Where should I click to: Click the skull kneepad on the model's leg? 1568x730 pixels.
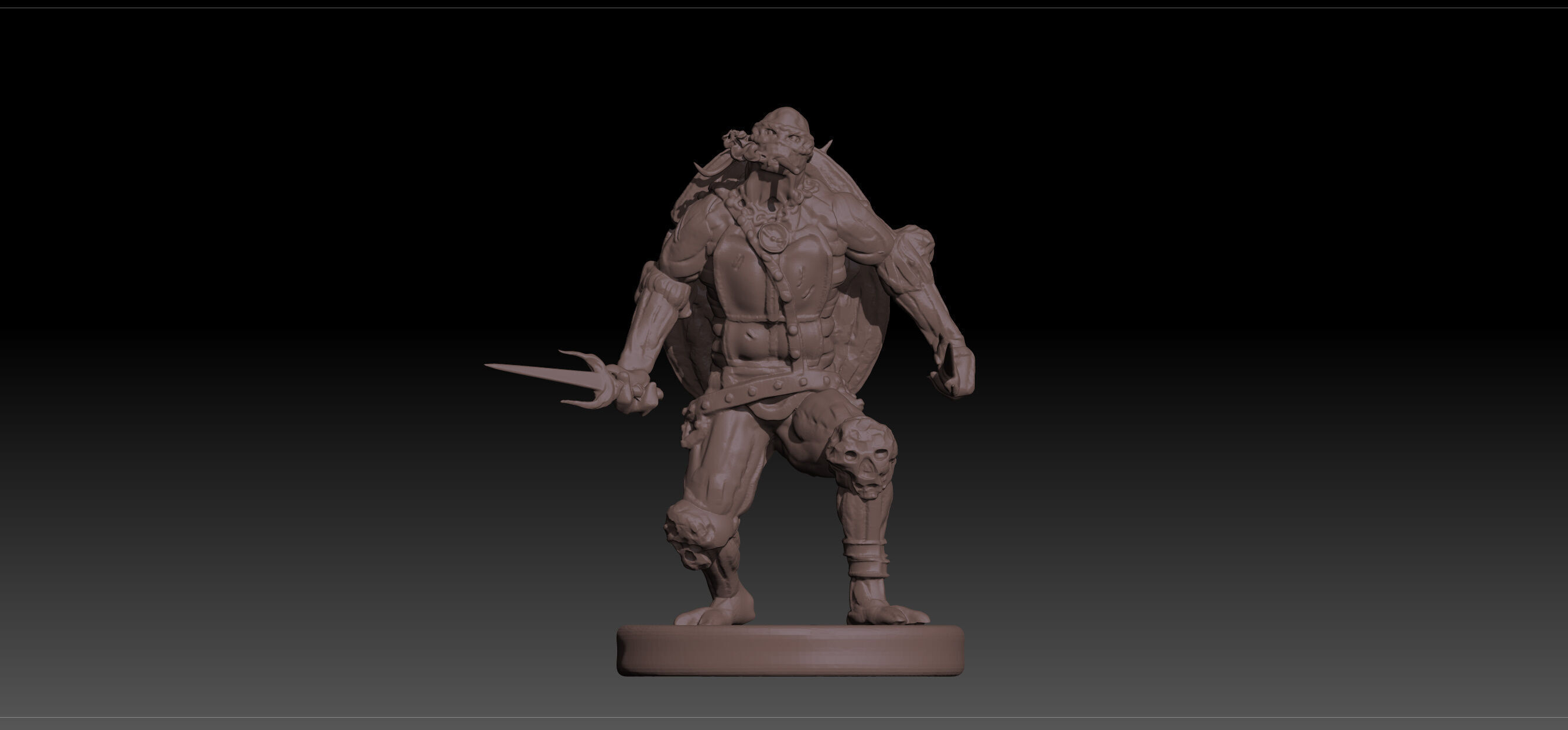coord(861,457)
